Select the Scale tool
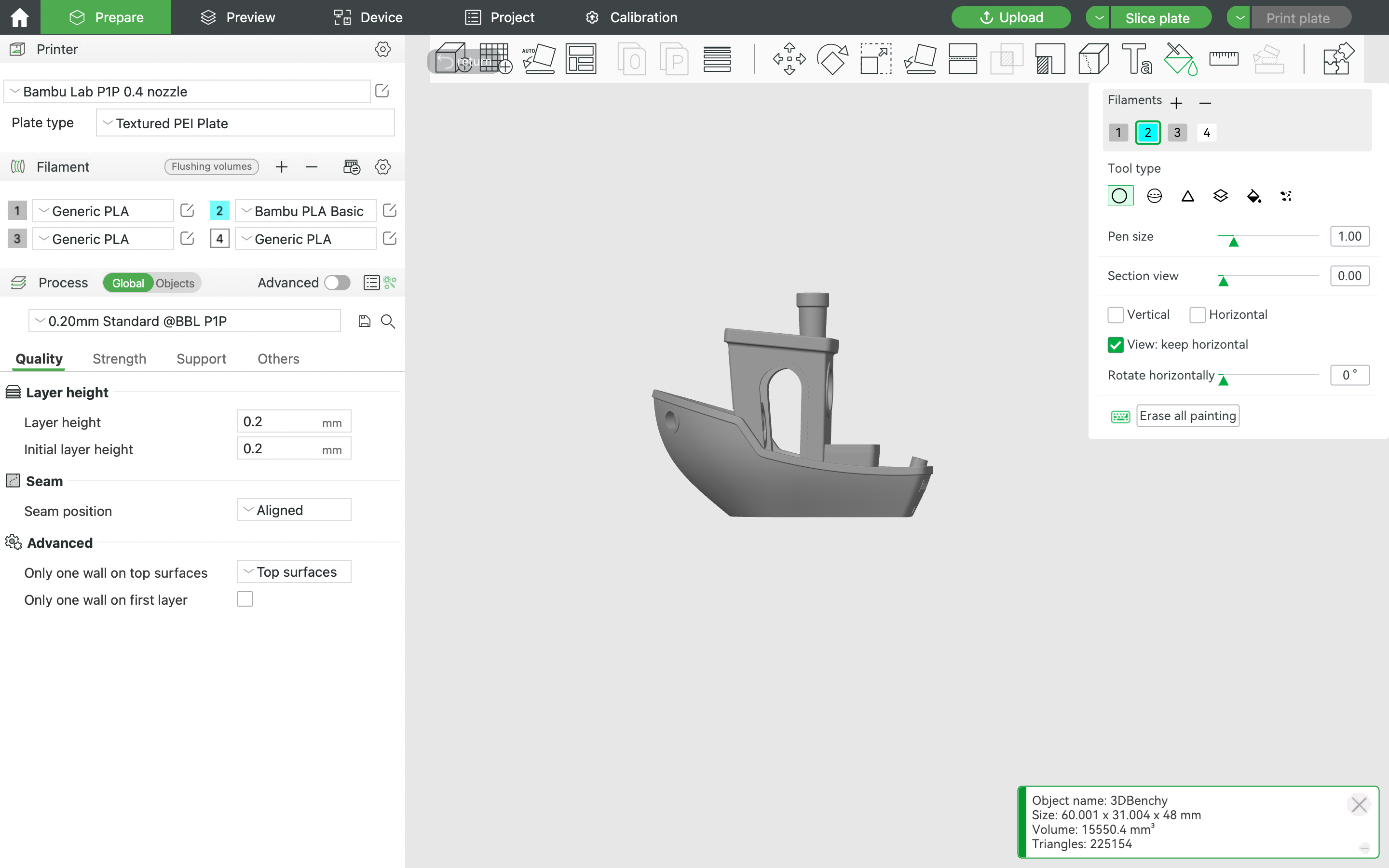The width and height of the screenshot is (1389, 868). point(876,58)
